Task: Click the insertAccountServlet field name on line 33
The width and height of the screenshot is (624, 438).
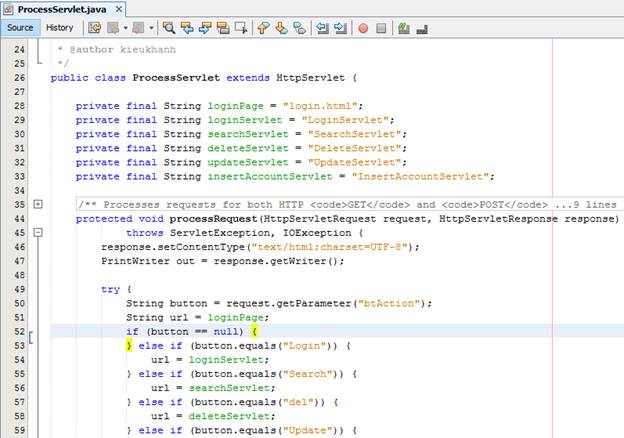Action: (x=269, y=176)
